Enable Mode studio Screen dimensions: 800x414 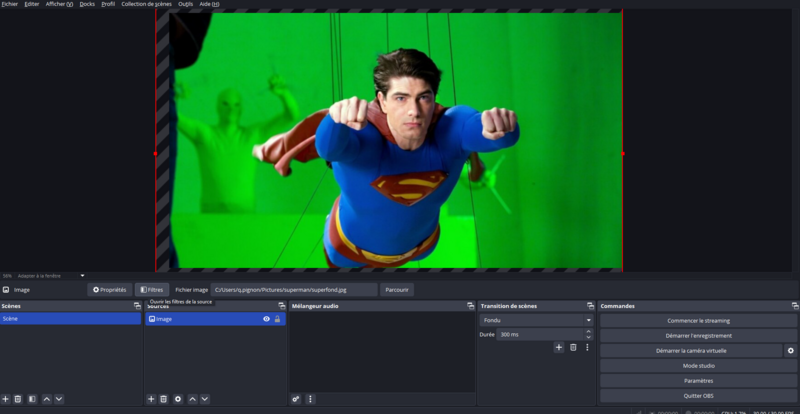tap(698, 366)
